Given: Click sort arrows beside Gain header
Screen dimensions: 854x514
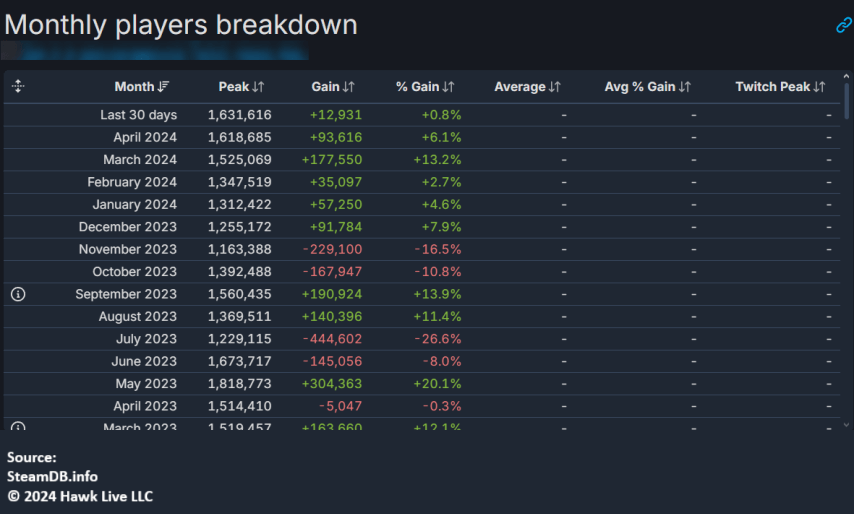Looking at the screenshot, I should click(348, 87).
